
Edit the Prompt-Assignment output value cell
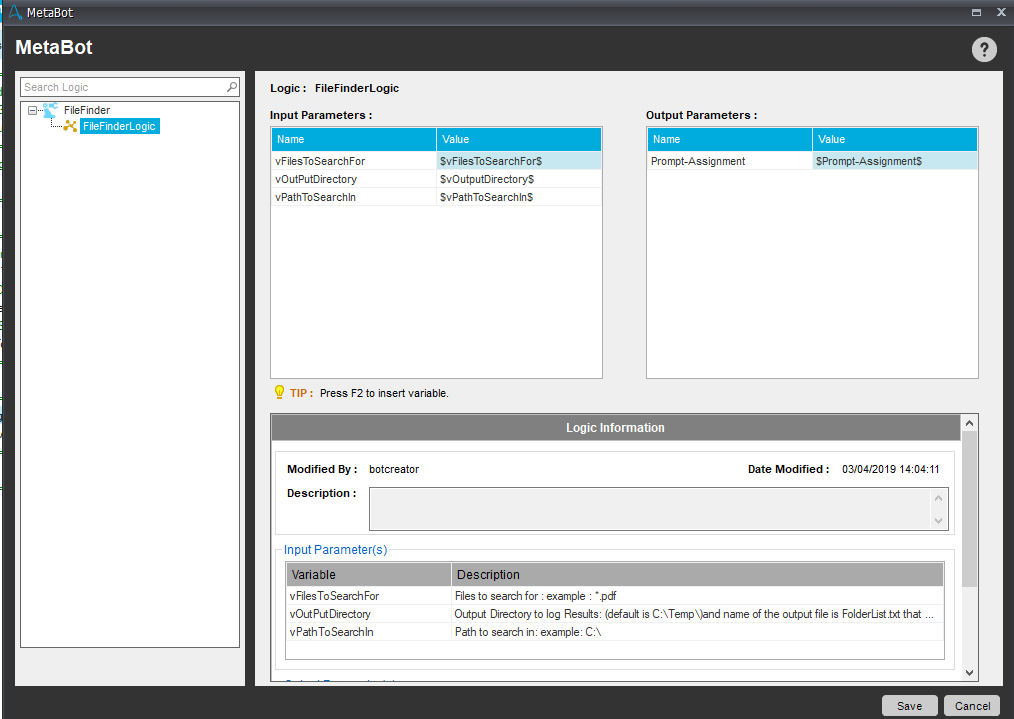894,161
